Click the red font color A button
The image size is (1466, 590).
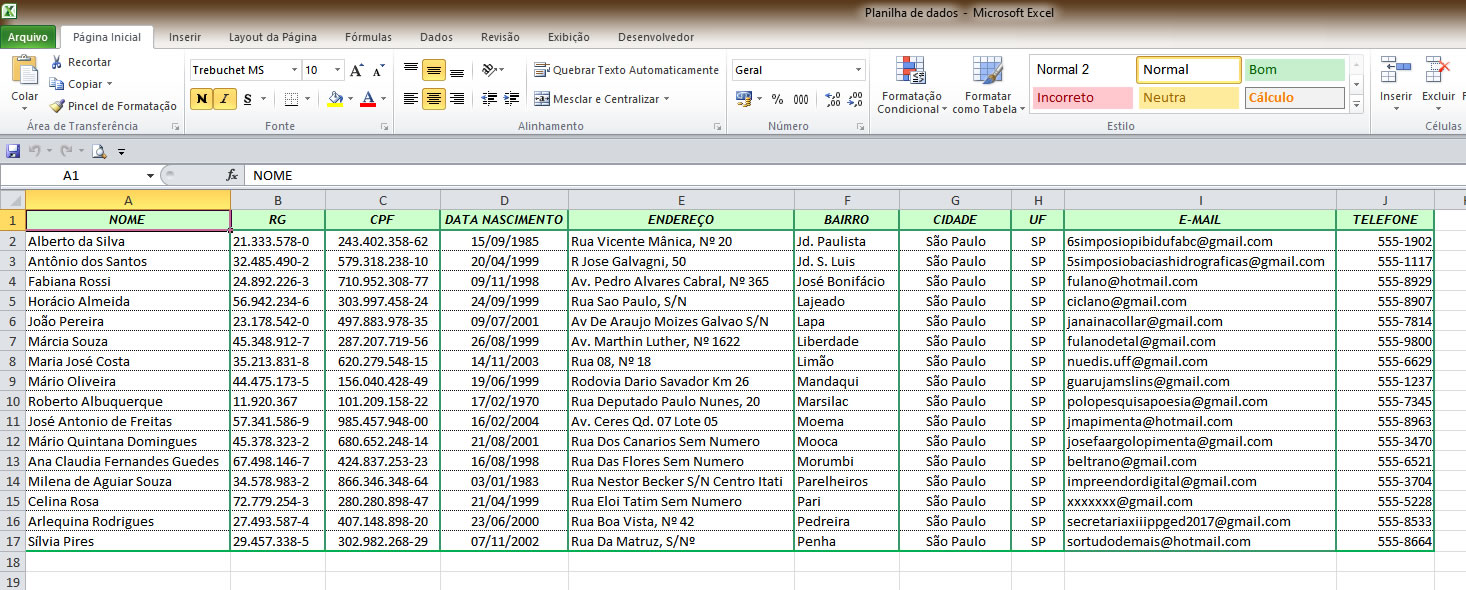[368, 99]
